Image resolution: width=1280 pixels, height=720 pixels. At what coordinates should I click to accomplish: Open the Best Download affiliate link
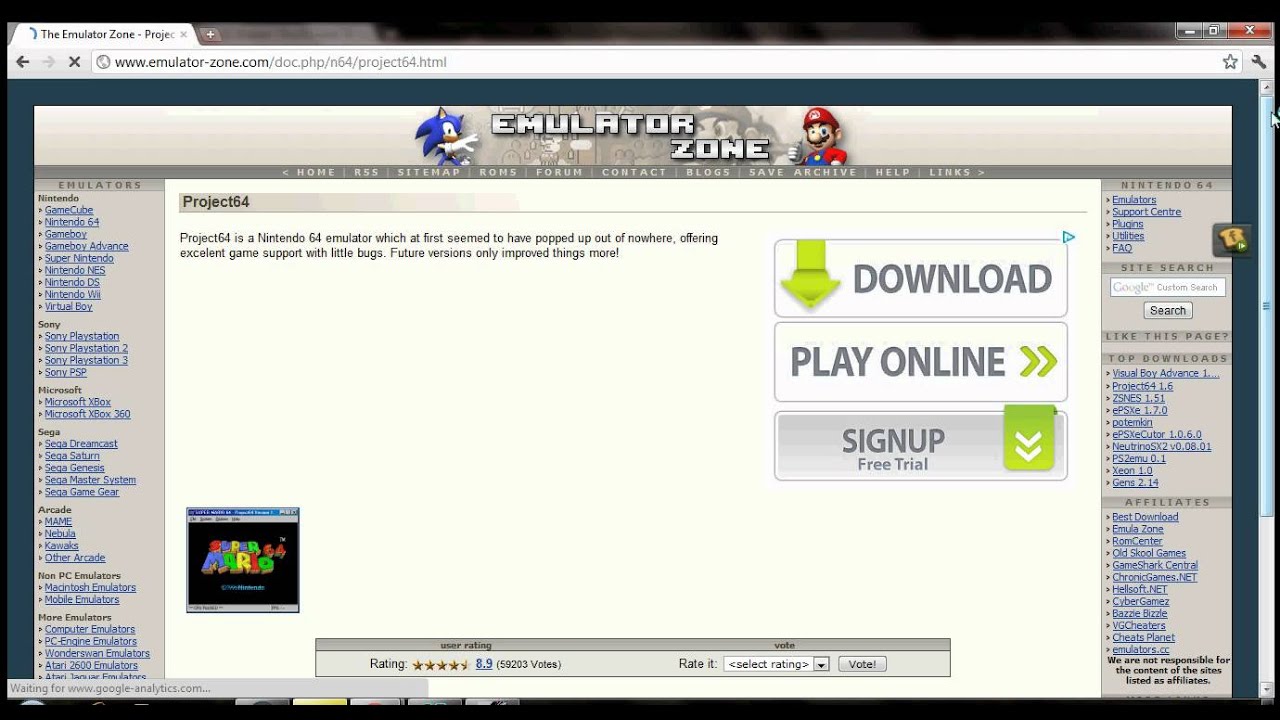1145,517
